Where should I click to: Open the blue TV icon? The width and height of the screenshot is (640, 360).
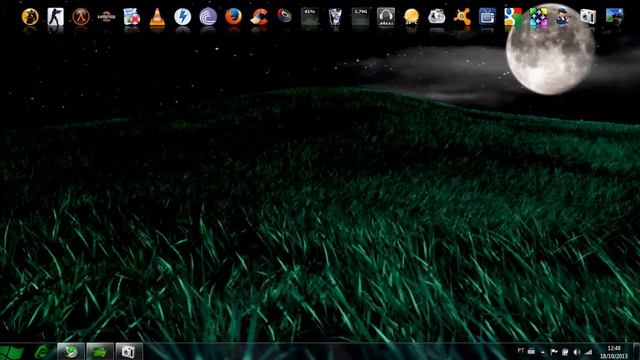[487, 17]
